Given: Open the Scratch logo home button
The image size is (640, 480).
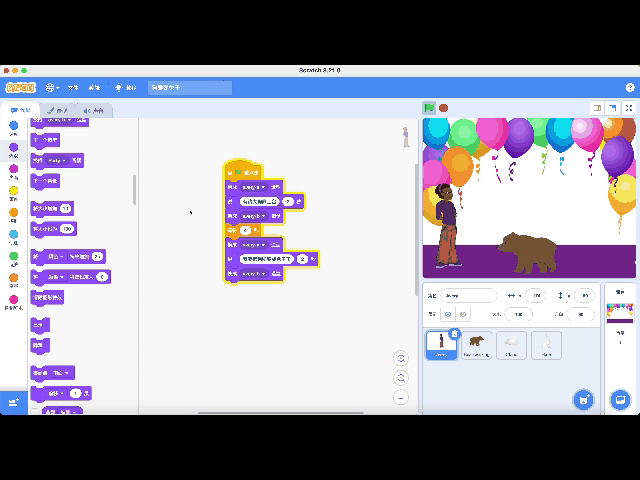Looking at the screenshot, I should point(20,87).
